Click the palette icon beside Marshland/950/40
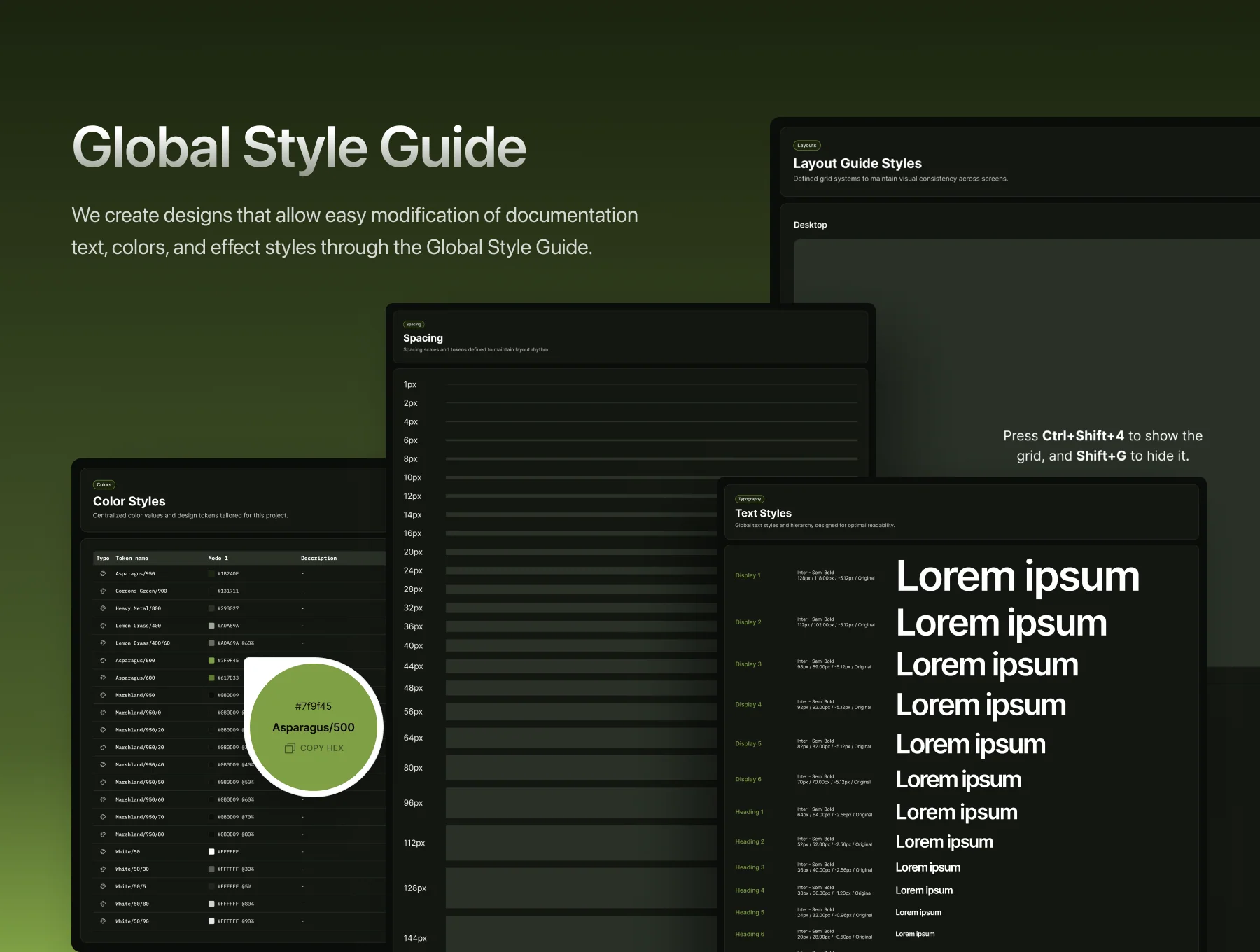 pos(103,764)
